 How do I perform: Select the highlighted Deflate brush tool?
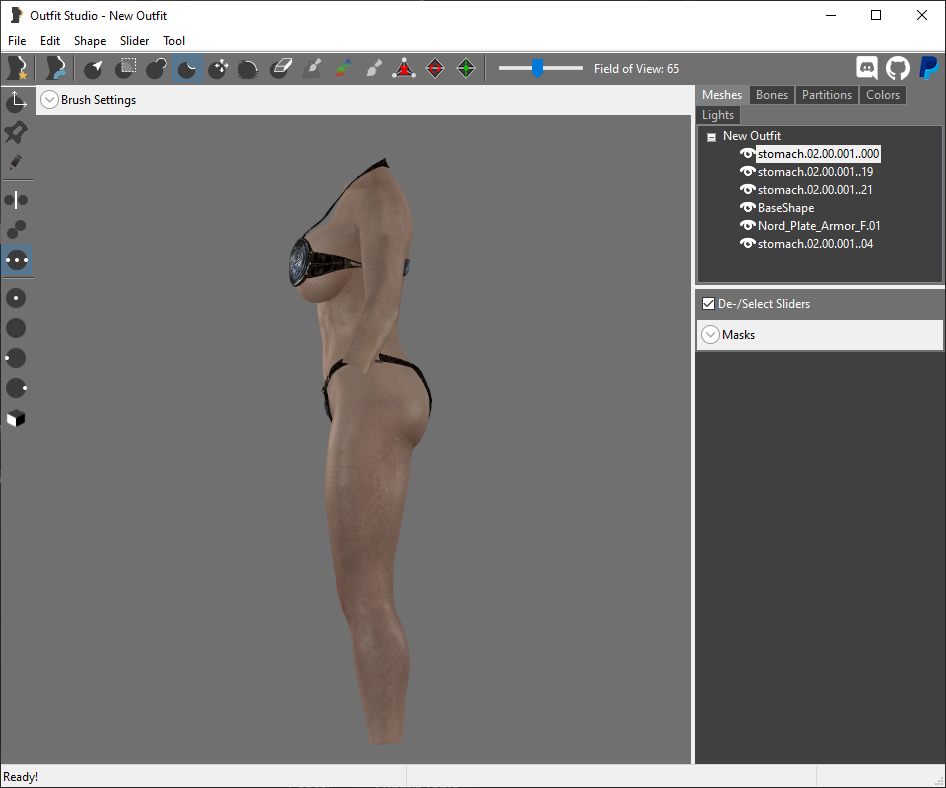pos(187,69)
